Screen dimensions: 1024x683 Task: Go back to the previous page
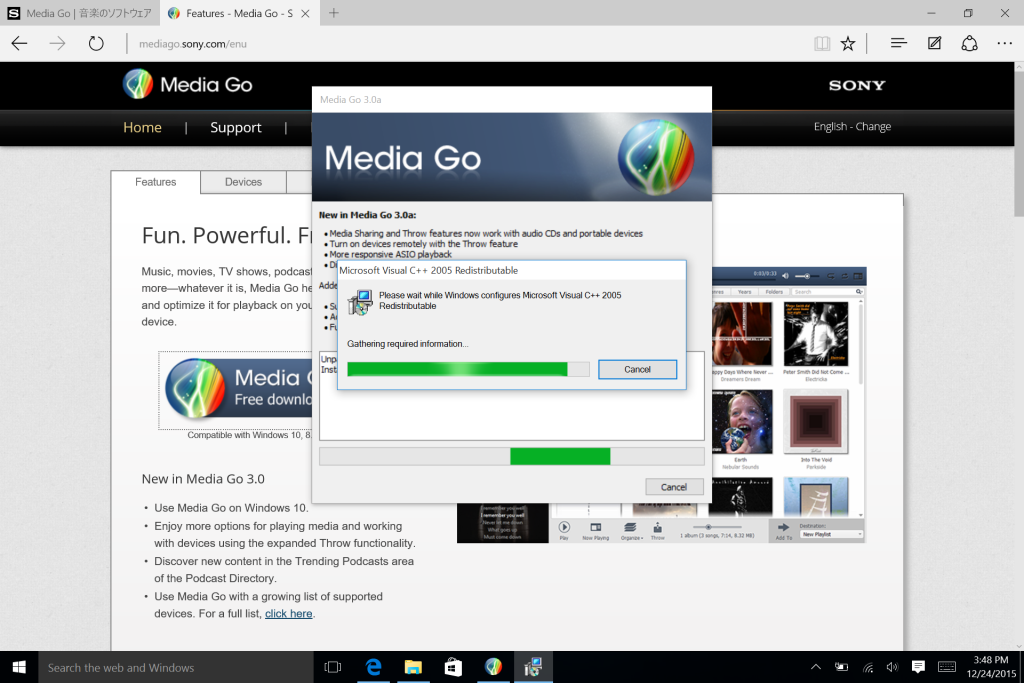20,44
